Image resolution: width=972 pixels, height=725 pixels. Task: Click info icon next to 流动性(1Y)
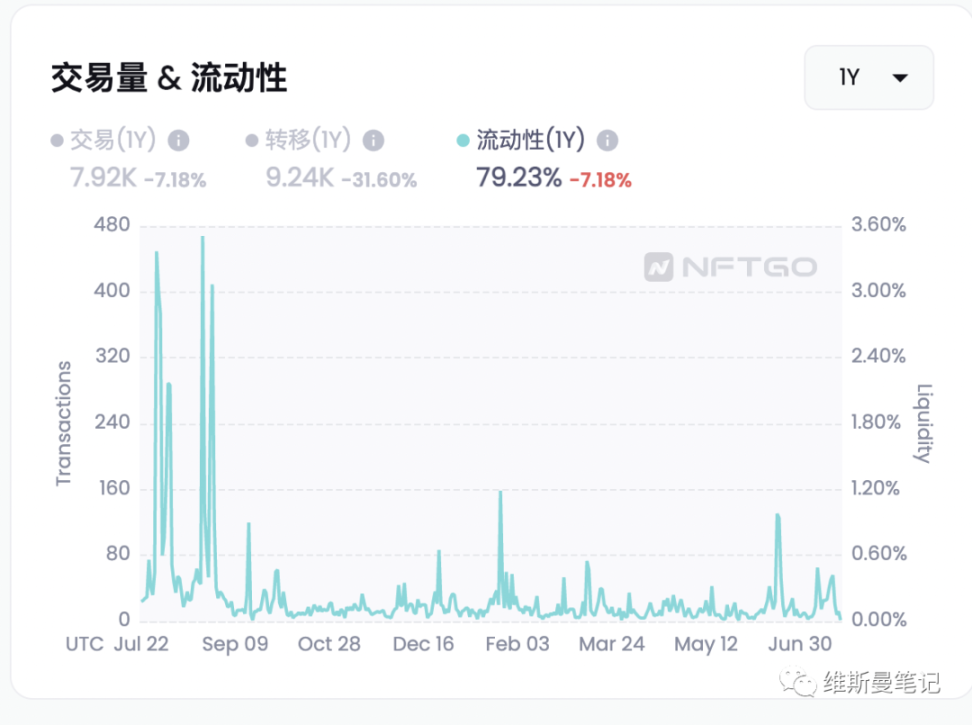coord(607,141)
